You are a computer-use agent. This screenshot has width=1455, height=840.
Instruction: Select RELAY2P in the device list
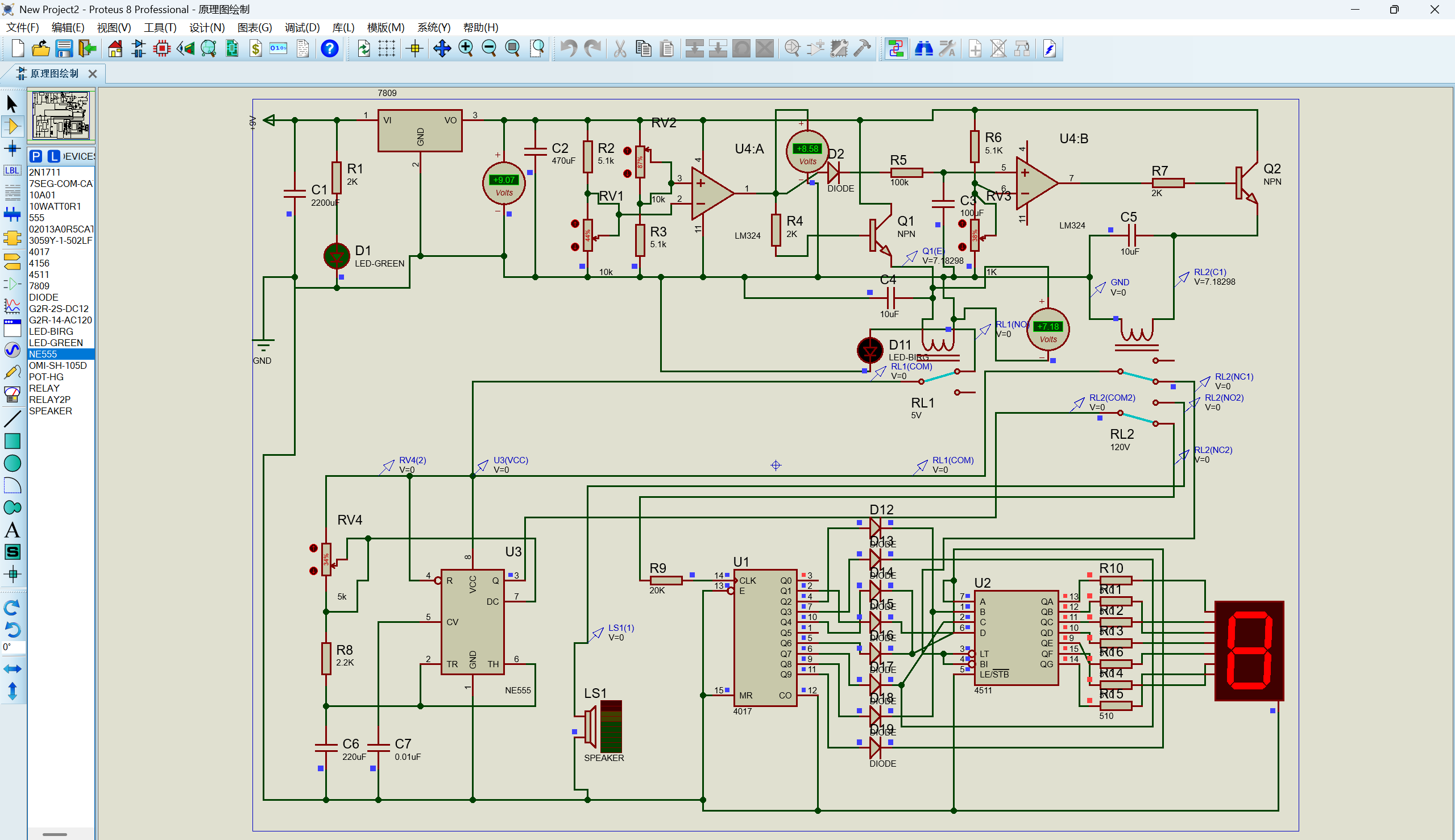tap(49, 399)
